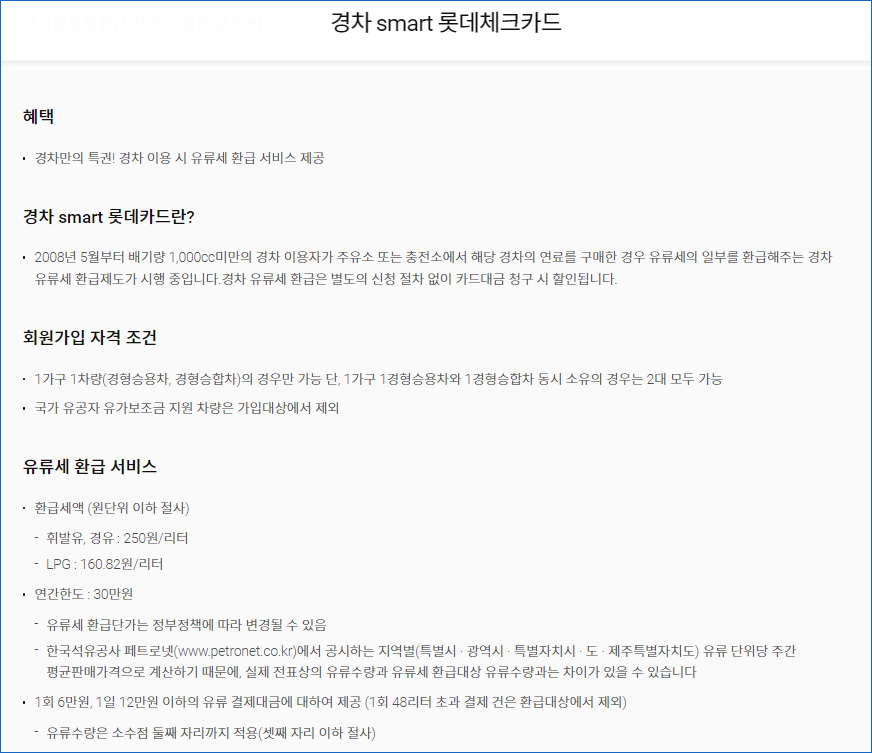Click the line '휘발유, 경유 : 250원/리터'
This screenshot has height=753, width=872.
[117, 538]
